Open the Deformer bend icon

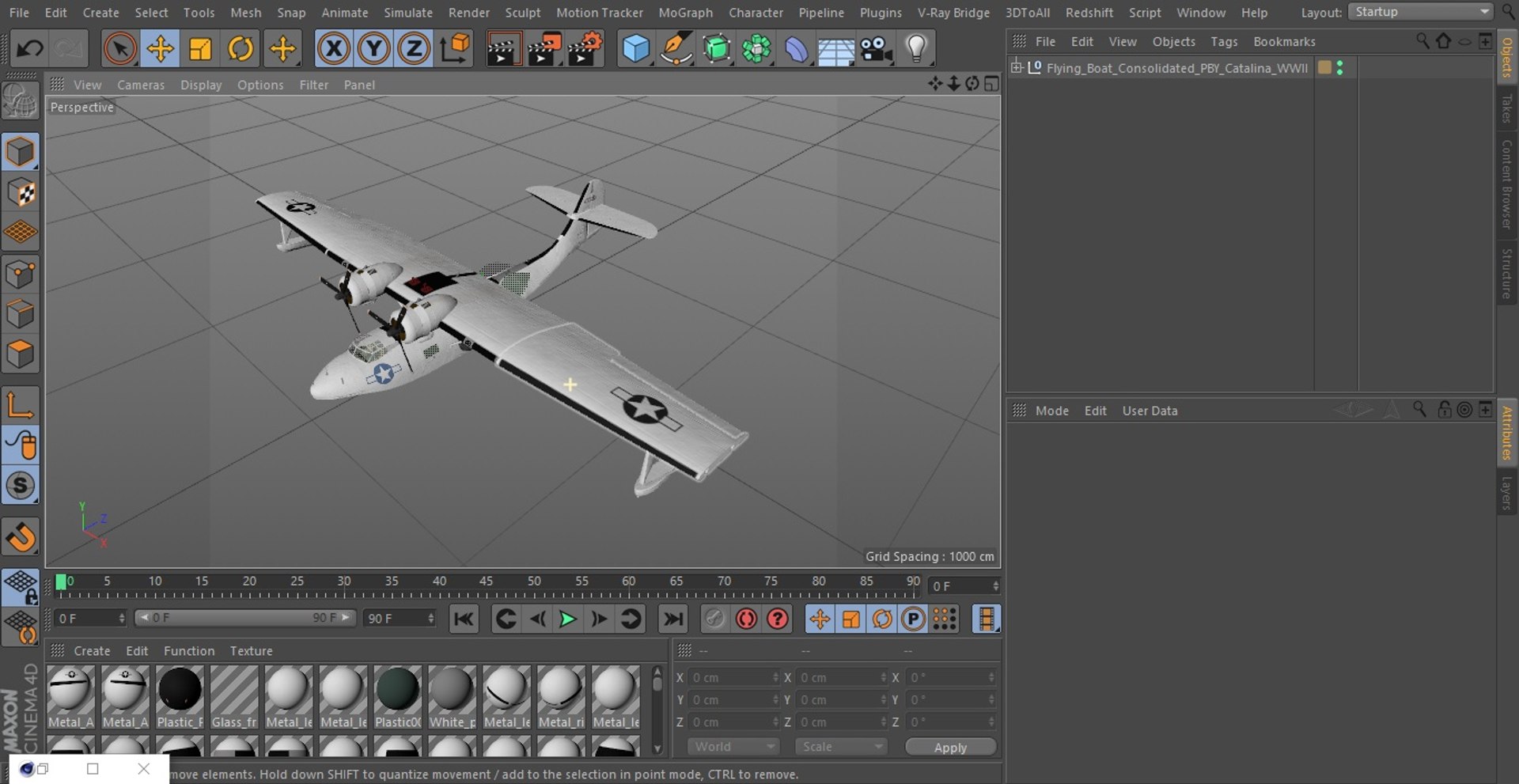click(x=796, y=49)
